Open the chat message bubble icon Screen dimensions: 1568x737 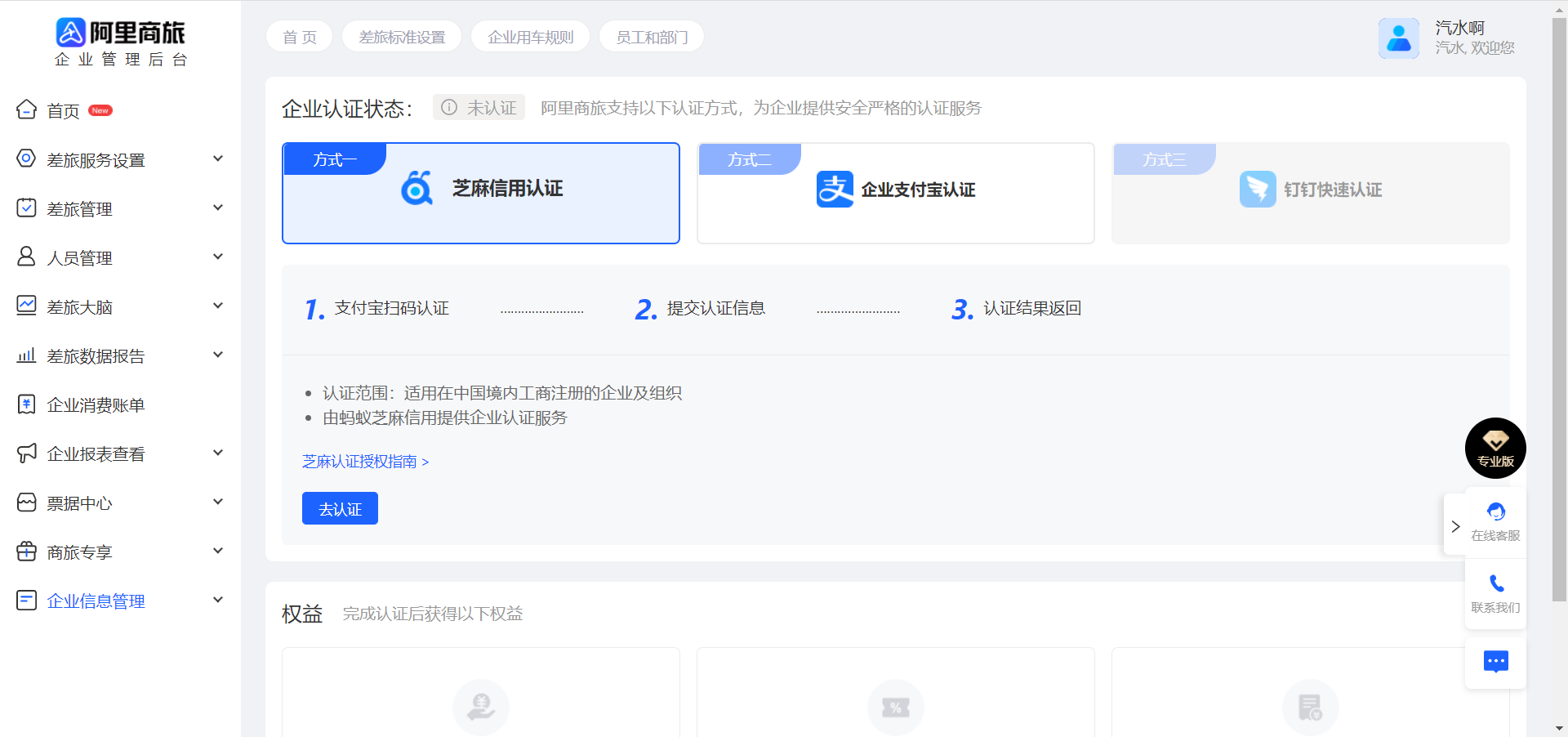pyautogui.click(x=1496, y=660)
